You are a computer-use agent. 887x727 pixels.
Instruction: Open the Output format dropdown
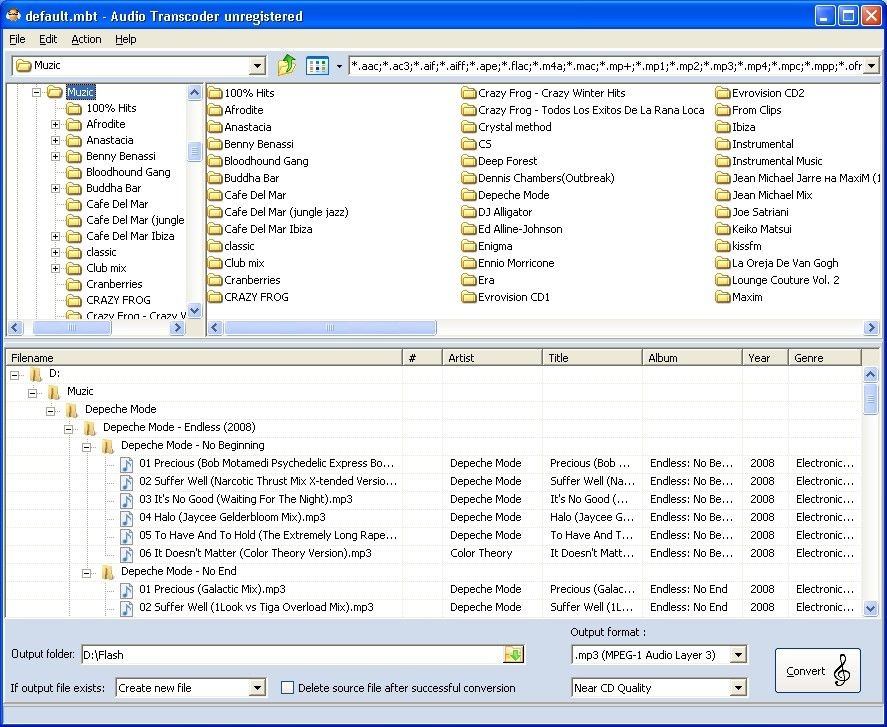pos(738,655)
